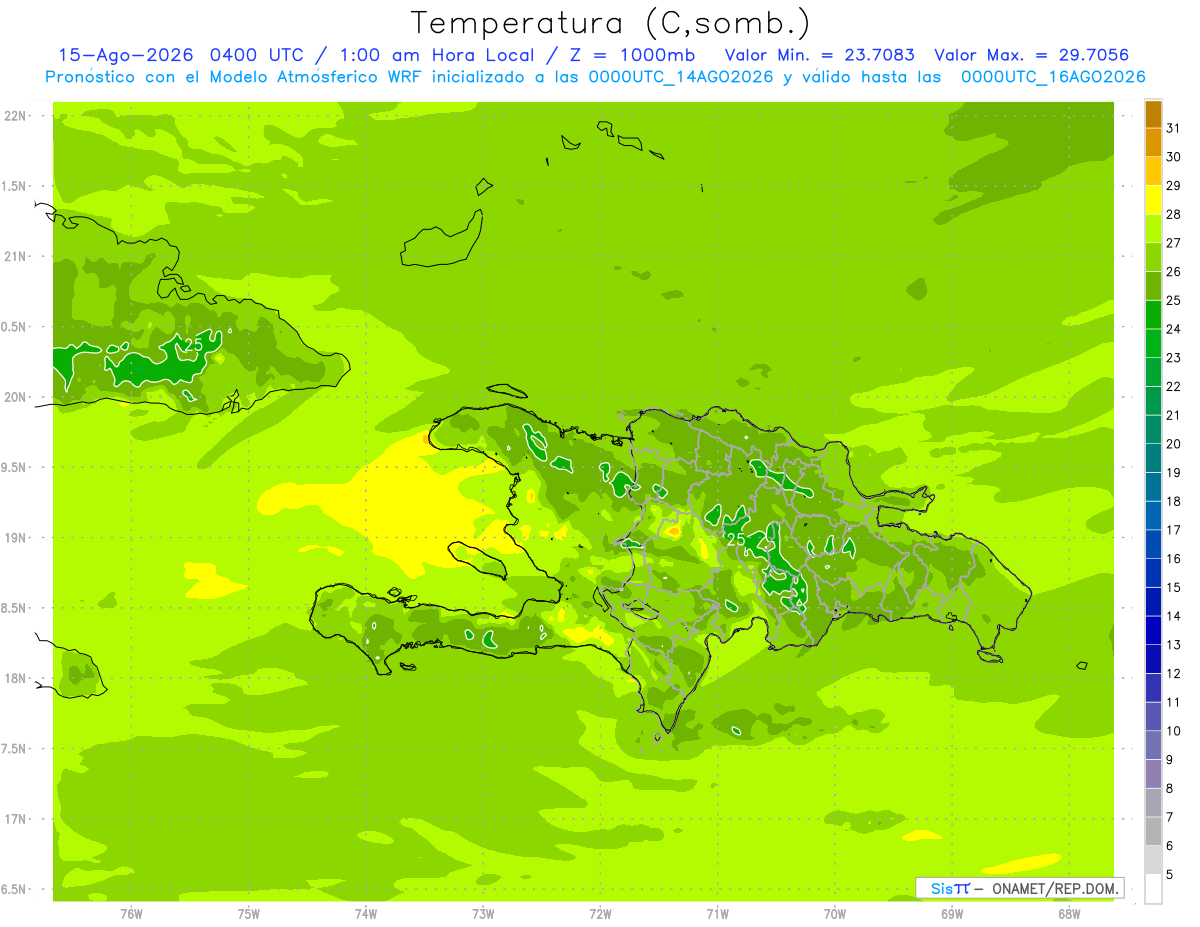Click the 69W longitude label

point(952,914)
